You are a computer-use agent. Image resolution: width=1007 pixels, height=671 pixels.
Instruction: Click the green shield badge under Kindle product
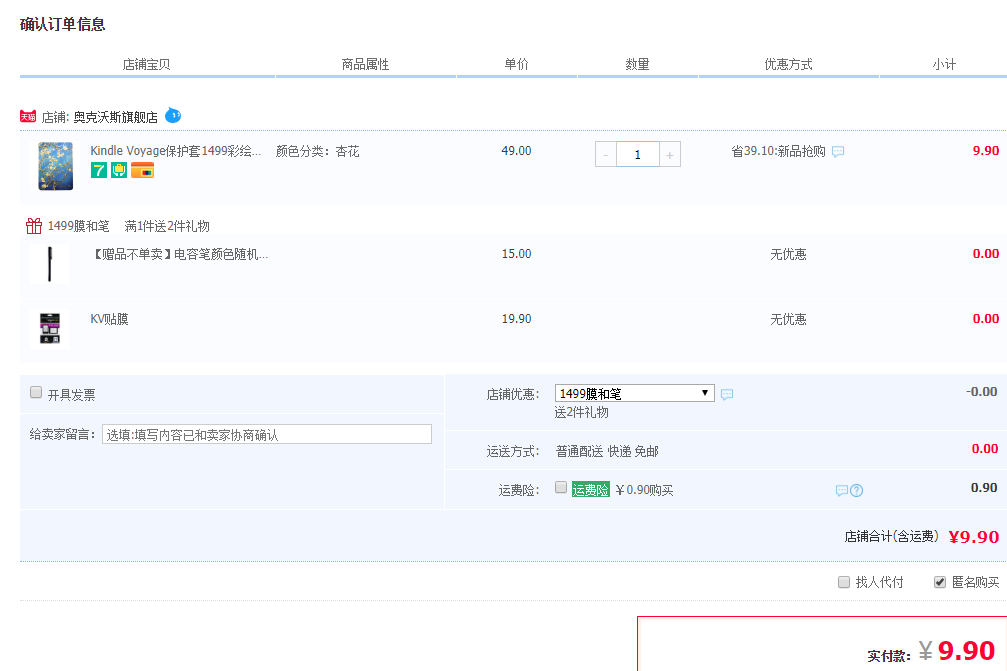[x=119, y=170]
